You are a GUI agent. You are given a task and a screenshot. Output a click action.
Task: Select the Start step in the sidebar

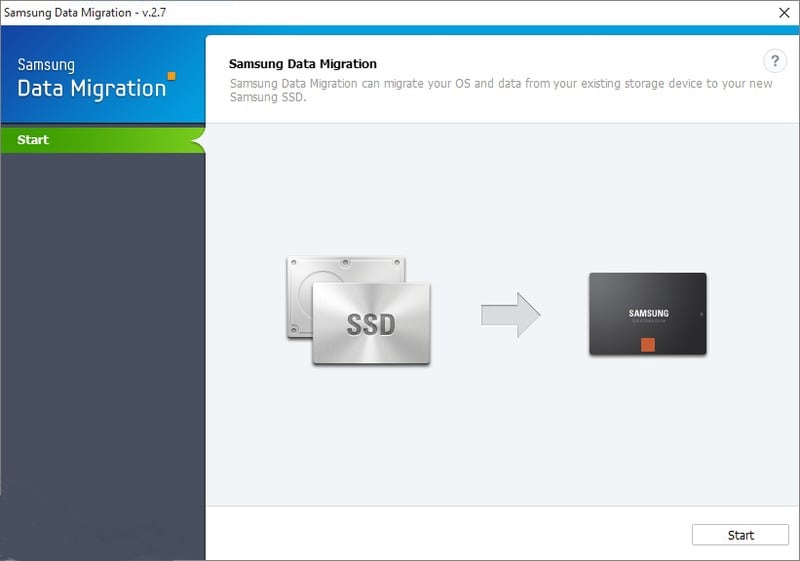pos(103,140)
